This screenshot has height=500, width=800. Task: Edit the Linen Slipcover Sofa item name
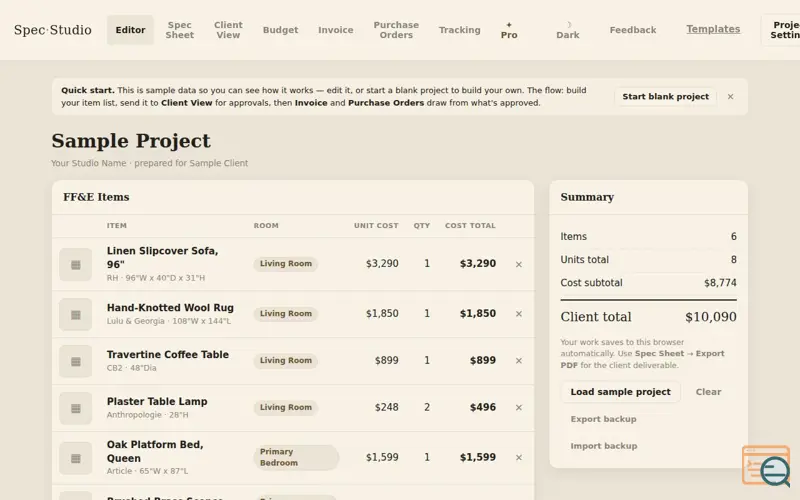tap(162, 258)
